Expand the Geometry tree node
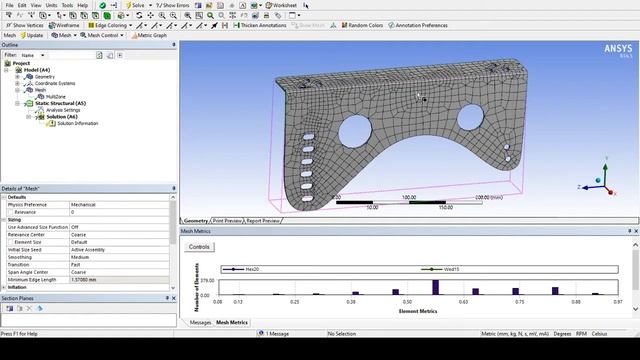This screenshot has width=640, height=360. tap(18, 77)
